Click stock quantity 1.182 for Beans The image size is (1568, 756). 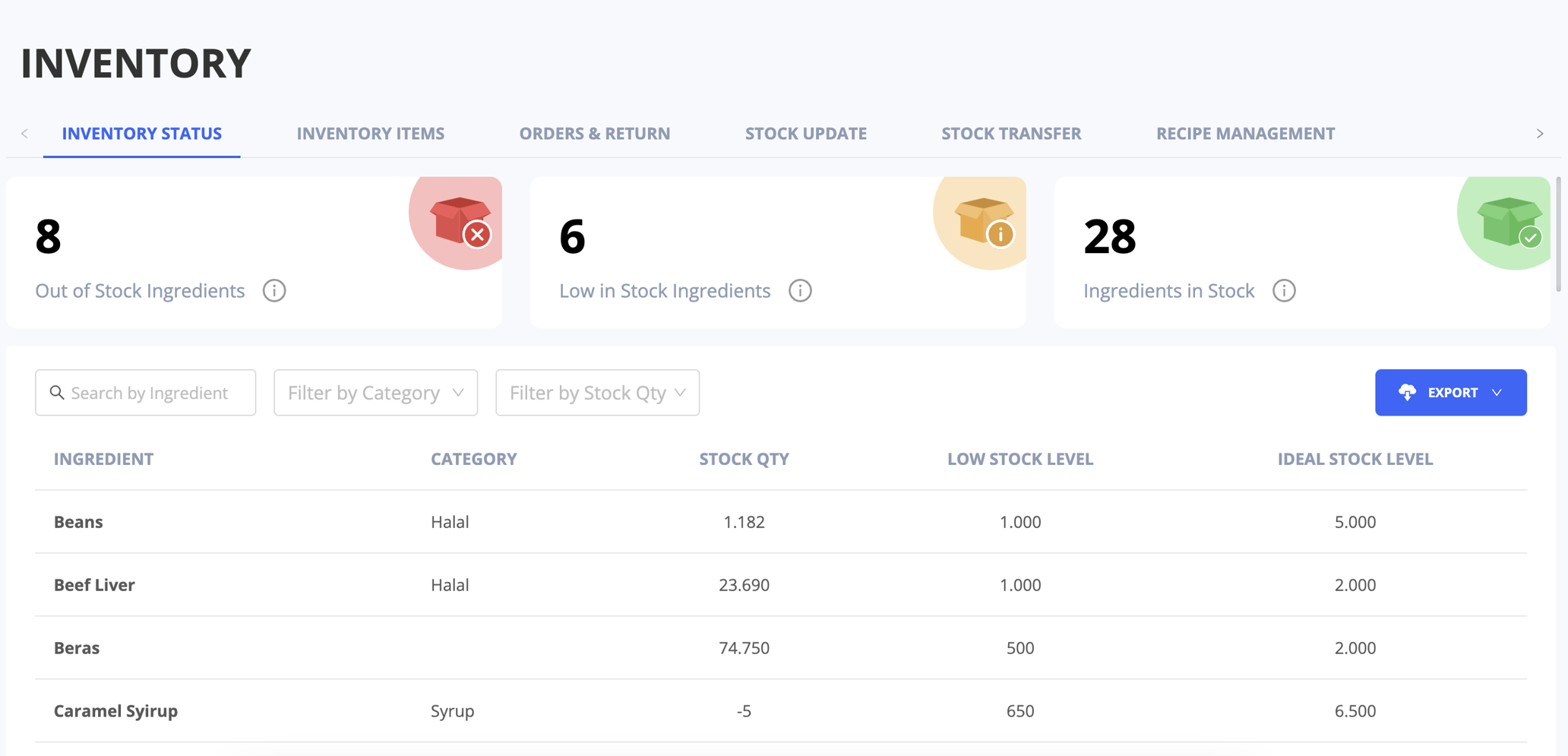(x=744, y=522)
